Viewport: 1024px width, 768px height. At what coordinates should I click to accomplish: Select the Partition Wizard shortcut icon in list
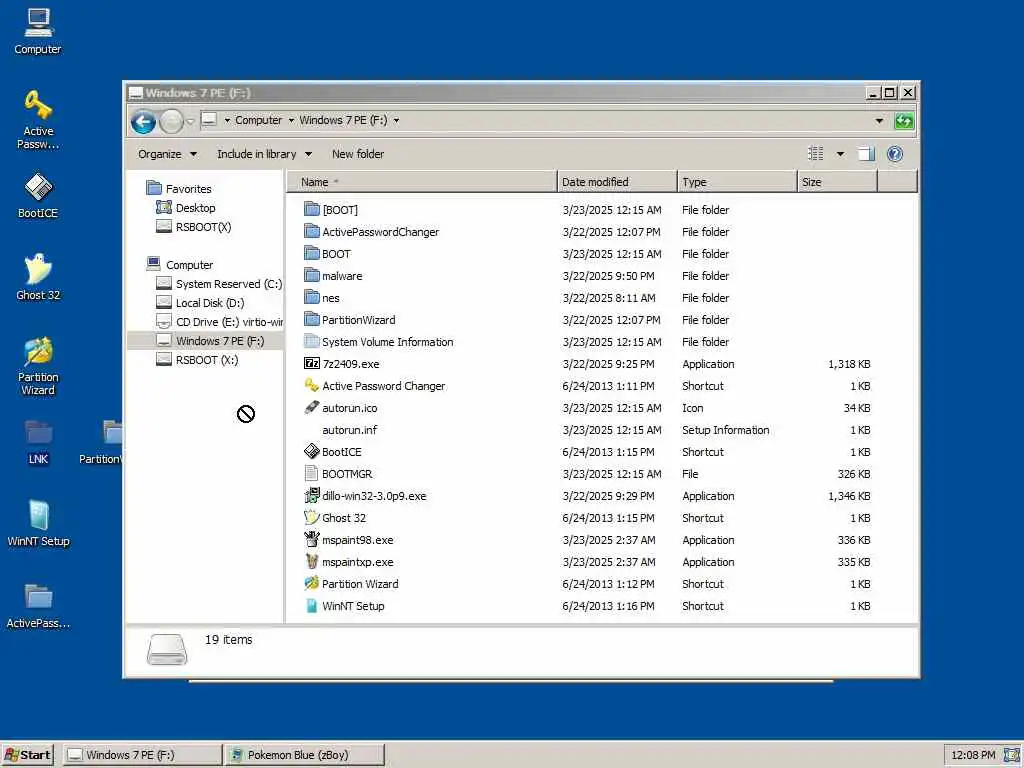tap(312, 584)
